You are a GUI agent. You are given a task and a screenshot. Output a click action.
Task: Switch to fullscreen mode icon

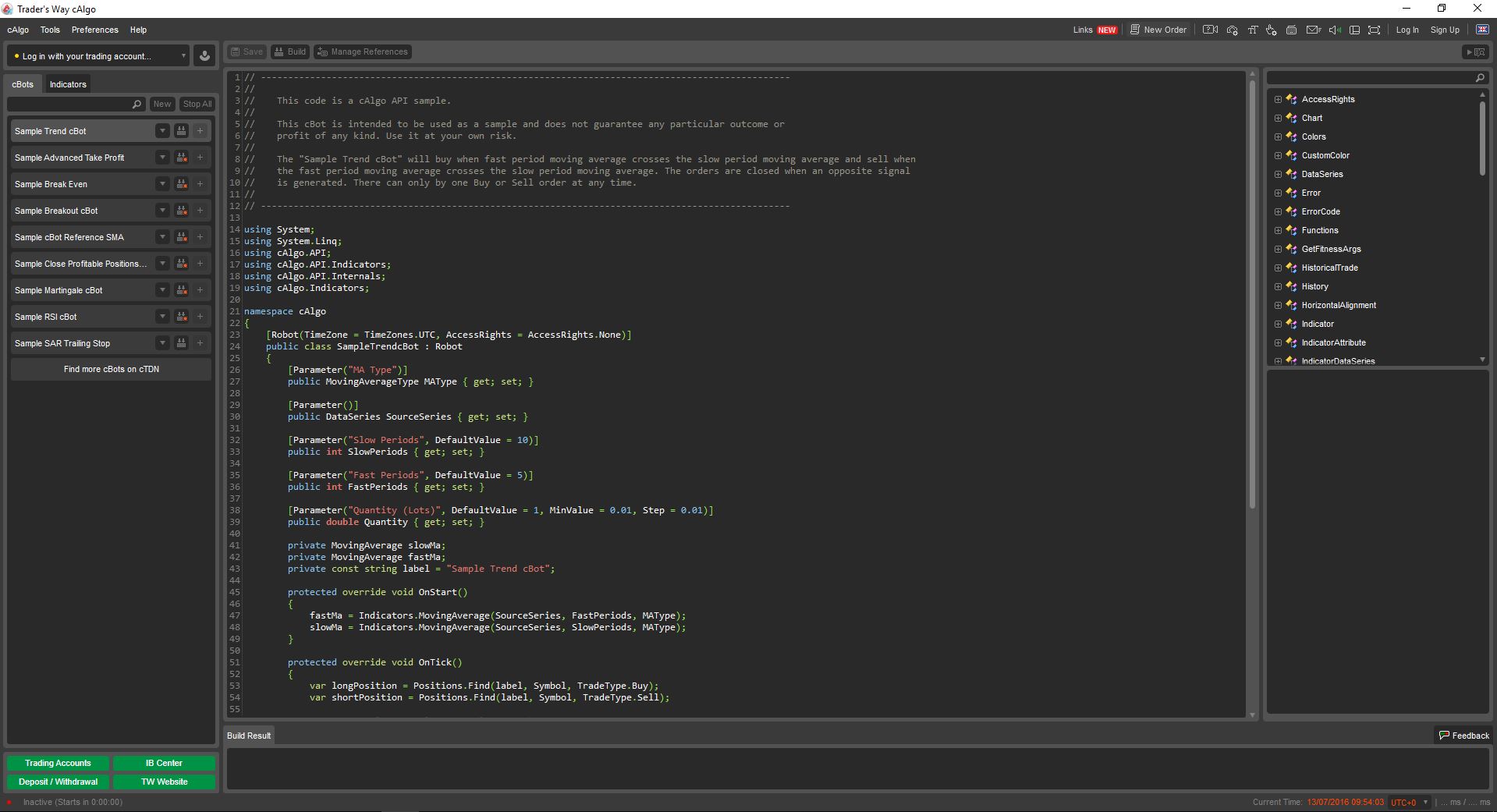click(x=1375, y=30)
